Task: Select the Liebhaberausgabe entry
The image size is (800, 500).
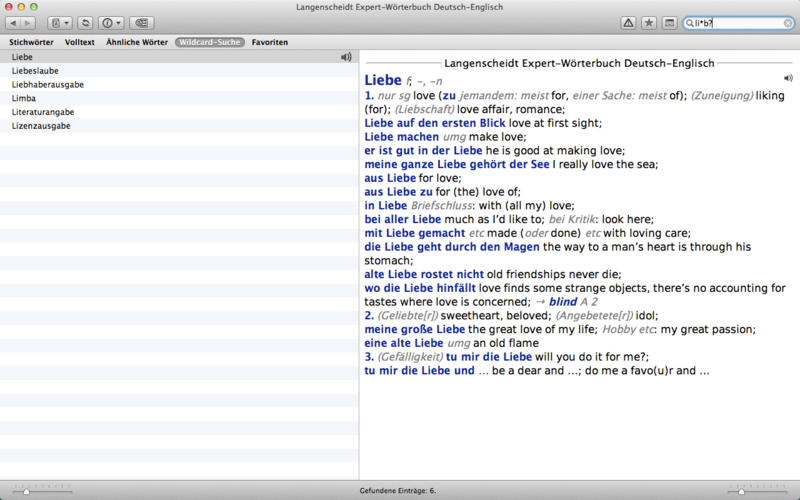Action: pos(179,84)
